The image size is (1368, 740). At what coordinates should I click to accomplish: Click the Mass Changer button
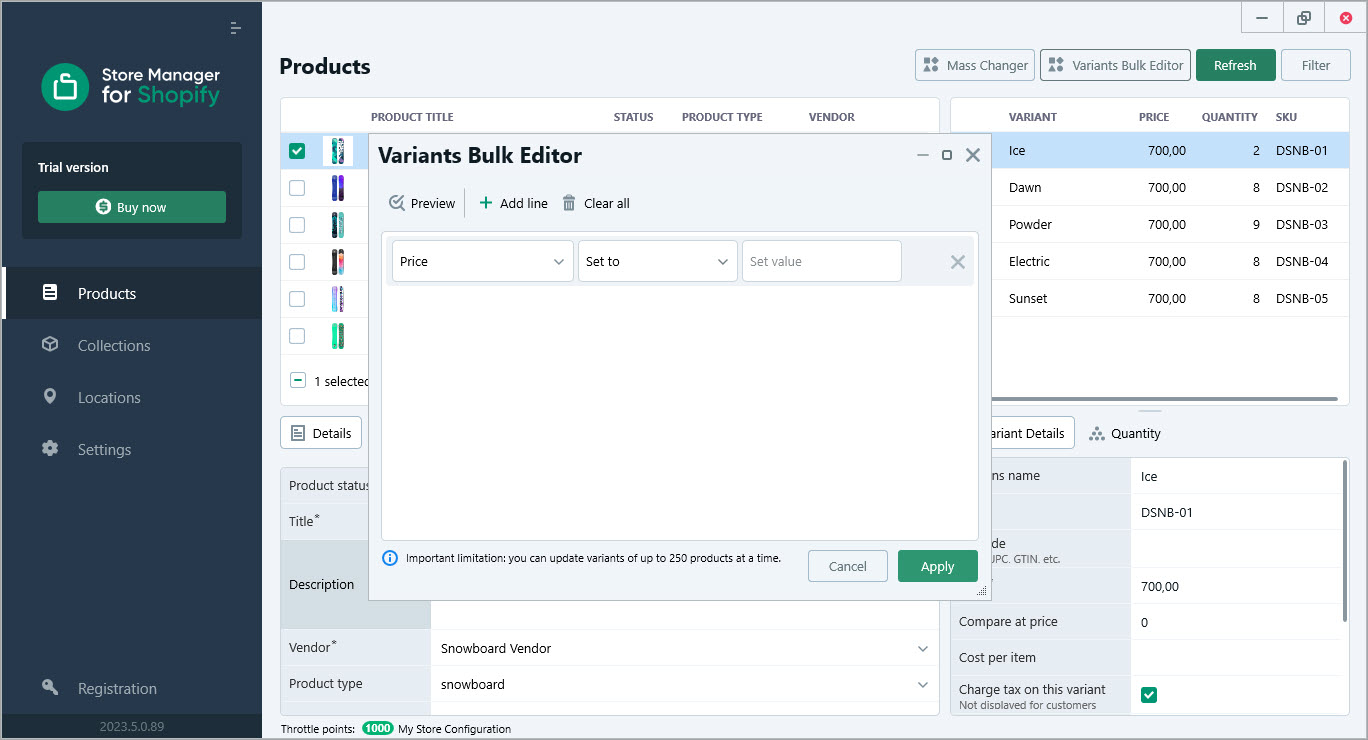974,65
